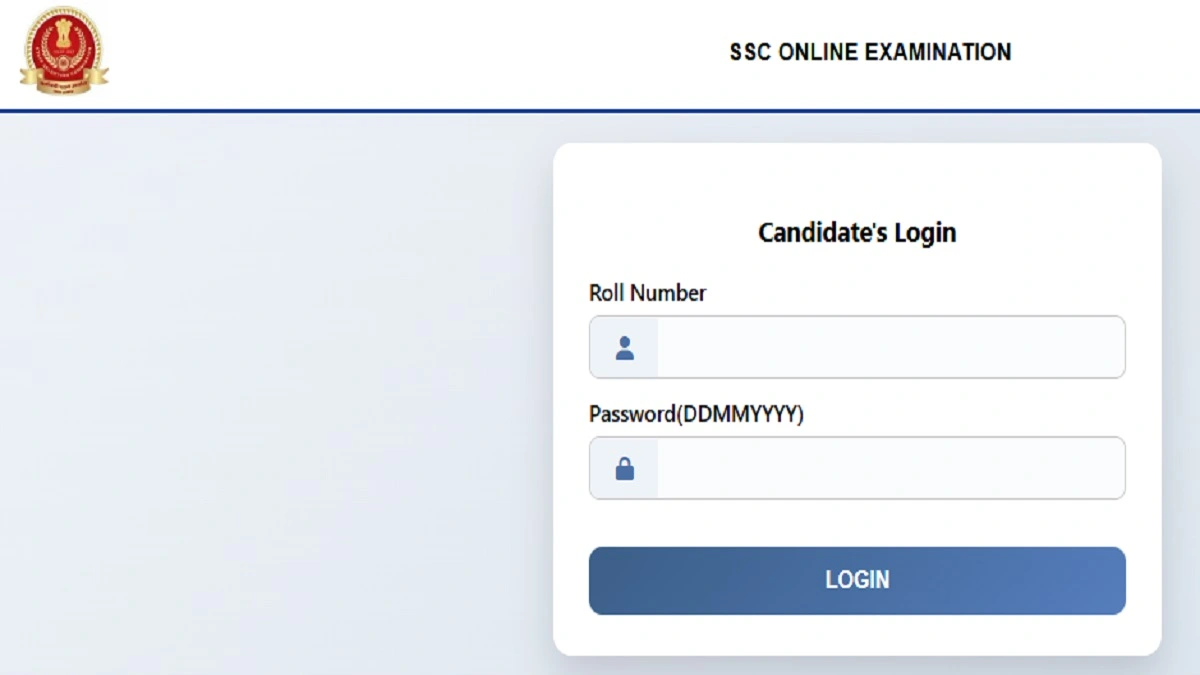Select the lock symbol beside password box

[x=624, y=467]
